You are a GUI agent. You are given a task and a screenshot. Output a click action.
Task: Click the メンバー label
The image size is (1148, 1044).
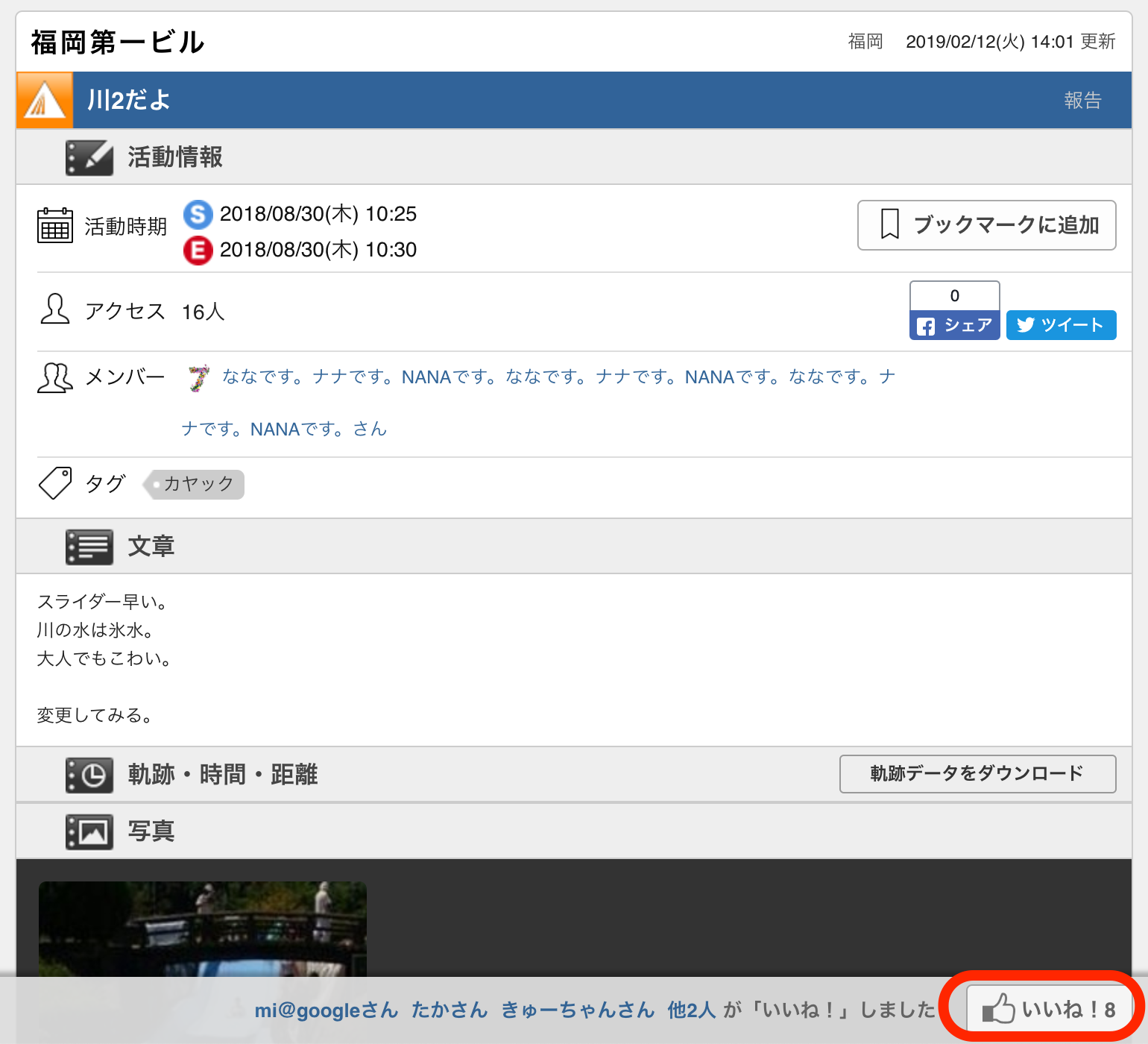[125, 377]
